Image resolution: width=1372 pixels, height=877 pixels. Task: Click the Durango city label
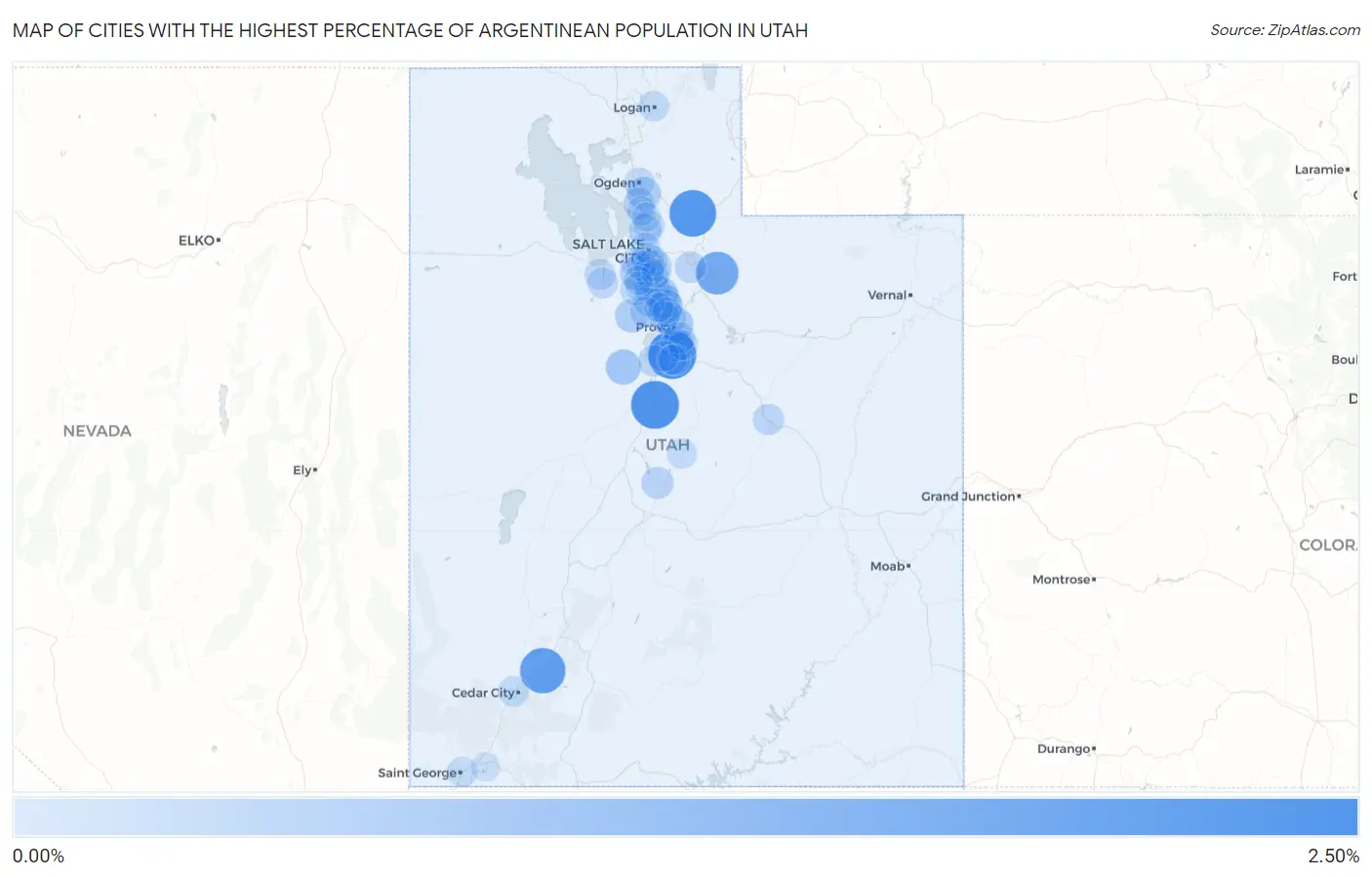click(x=1064, y=749)
